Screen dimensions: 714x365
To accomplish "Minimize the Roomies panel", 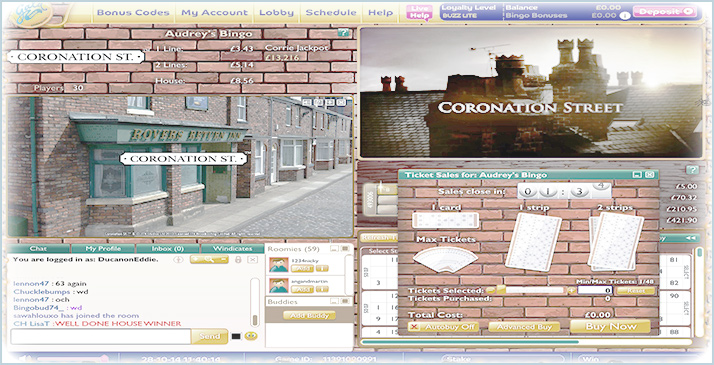I will (x=335, y=248).
